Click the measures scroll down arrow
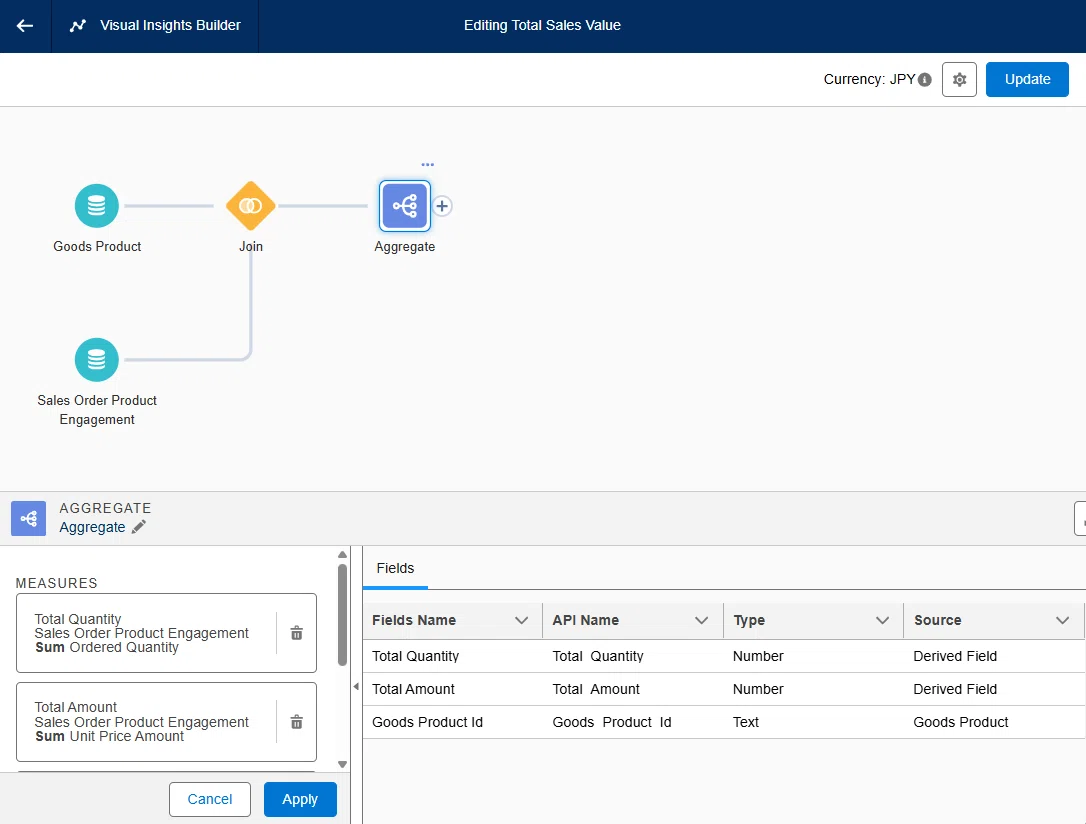 [x=342, y=764]
